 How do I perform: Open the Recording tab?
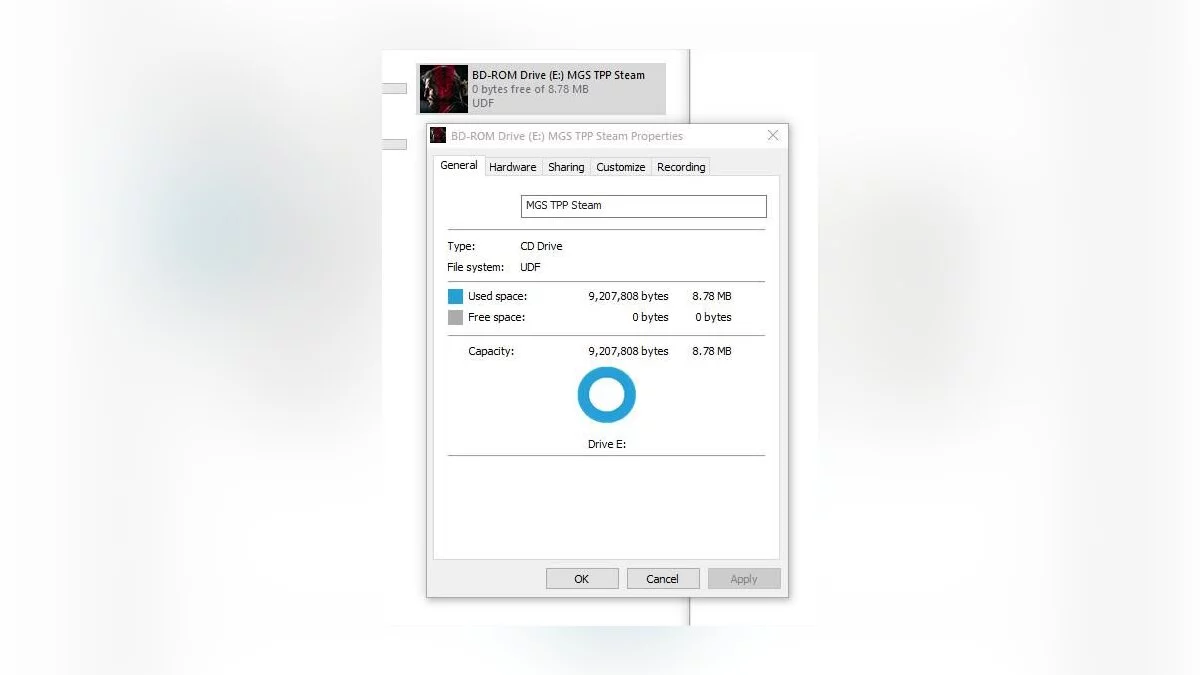point(681,167)
